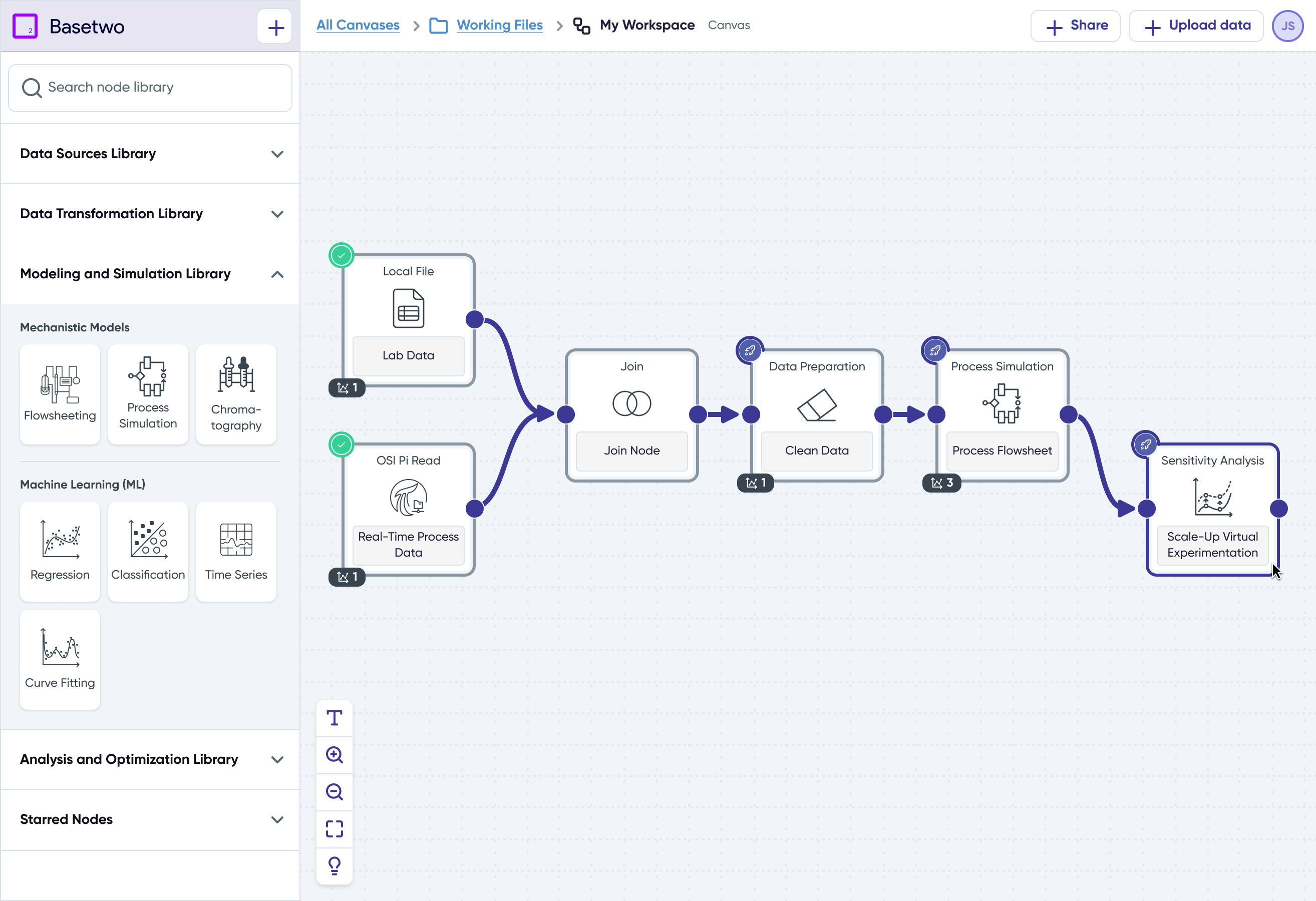Image resolution: width=1316 pixels, height=901 pixels.
Task: Click the Upload data button
Action: click(x=1196, y=26)
